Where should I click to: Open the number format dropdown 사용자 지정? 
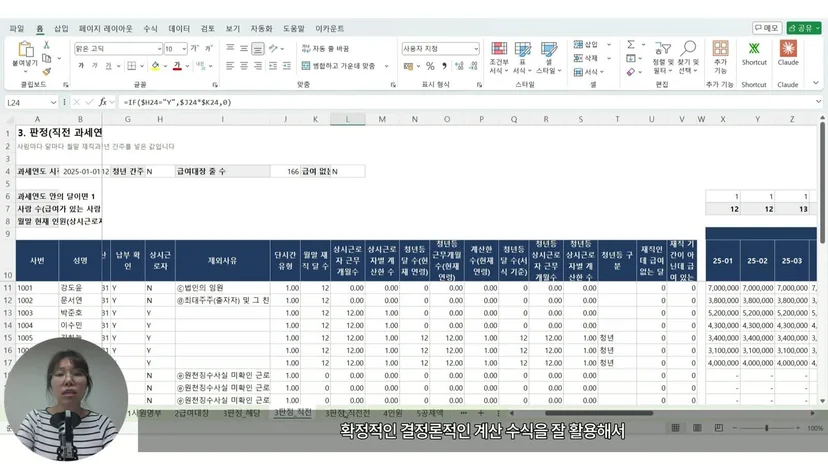[476, 49]
